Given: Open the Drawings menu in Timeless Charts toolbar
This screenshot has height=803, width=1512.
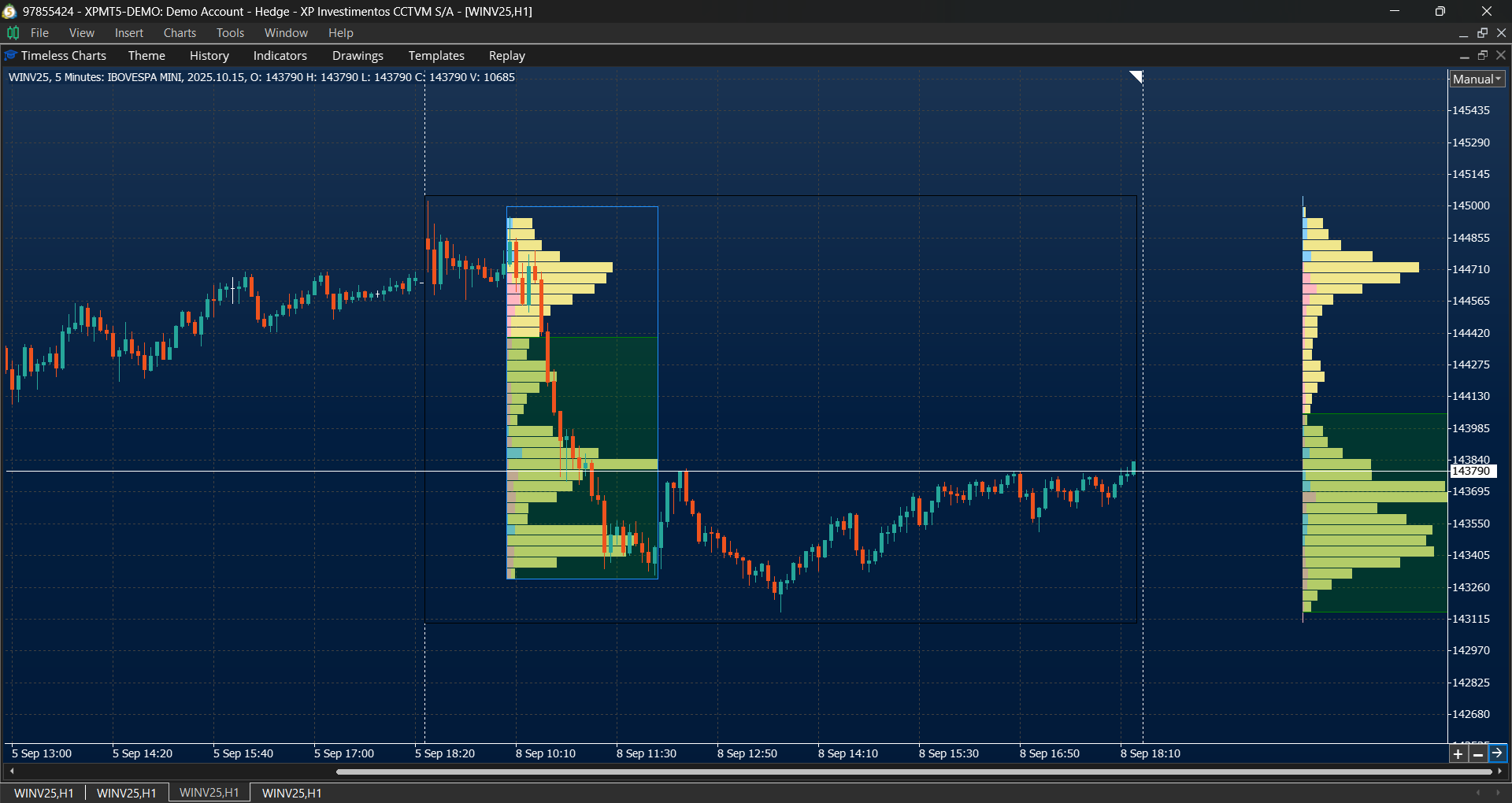Looking at the screenshot, I should pyautogui.click(x=357, y=55).
